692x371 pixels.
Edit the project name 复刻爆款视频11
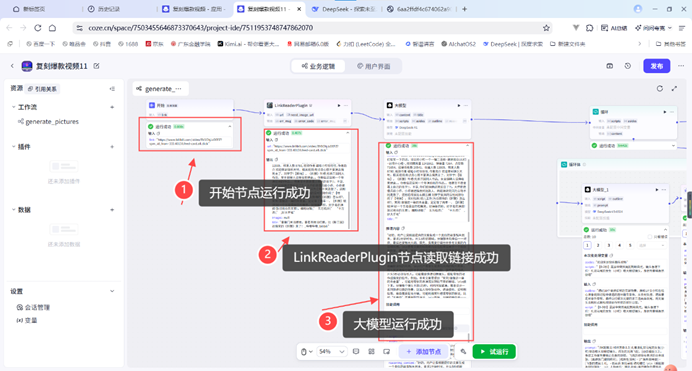96,66
